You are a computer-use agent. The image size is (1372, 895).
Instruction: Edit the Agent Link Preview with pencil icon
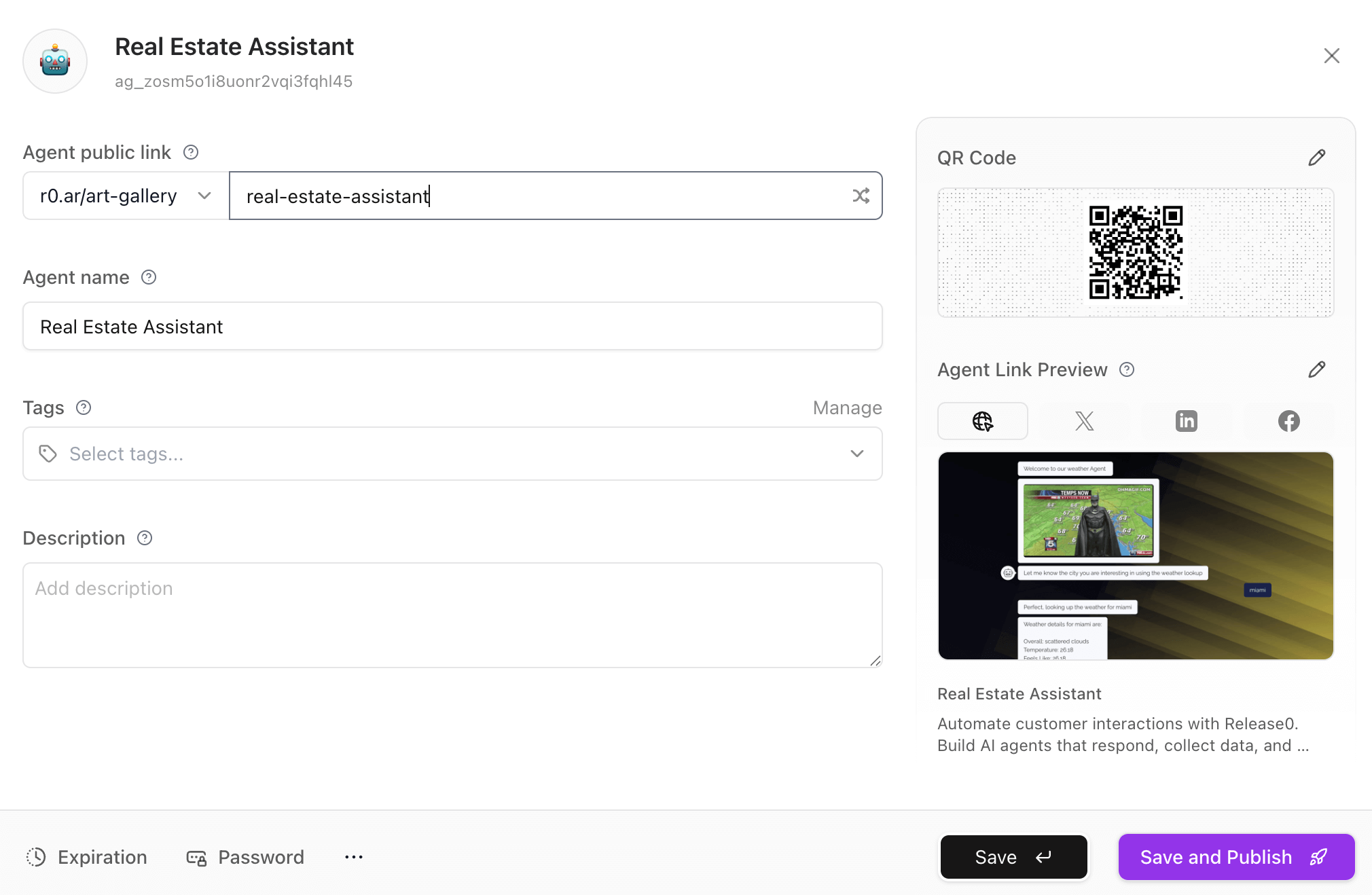pyautogui.click(x=1316, y=369)
